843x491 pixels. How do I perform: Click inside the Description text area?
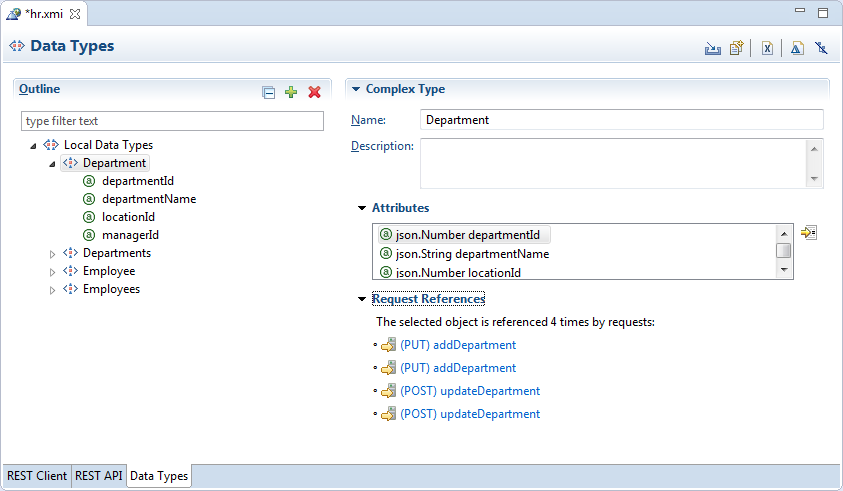tap(613, 163)
